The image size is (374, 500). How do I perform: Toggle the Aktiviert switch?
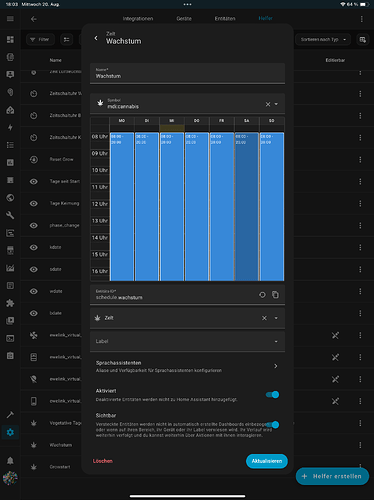272,395
